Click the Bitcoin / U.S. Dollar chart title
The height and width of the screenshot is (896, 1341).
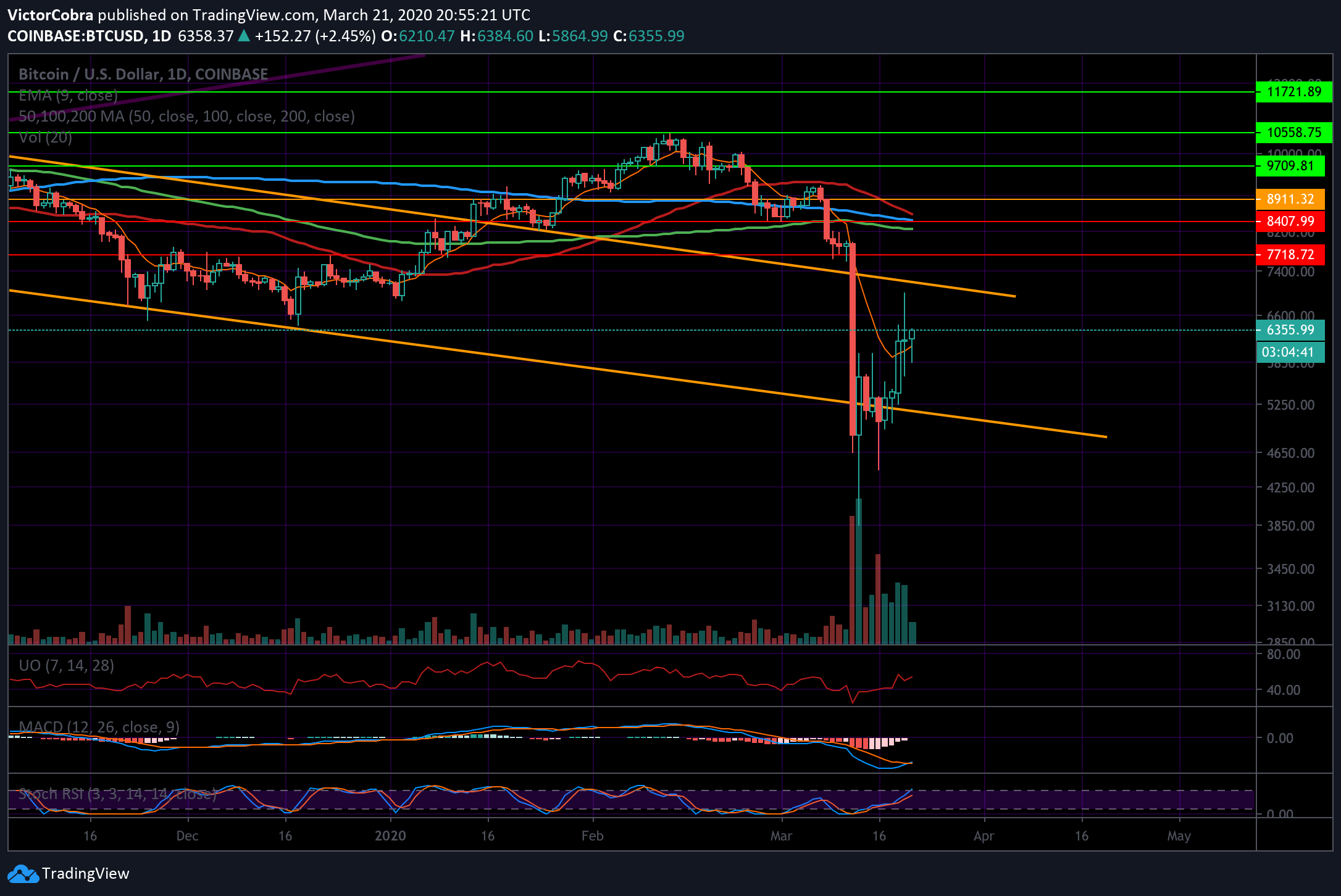click(143, 75)
